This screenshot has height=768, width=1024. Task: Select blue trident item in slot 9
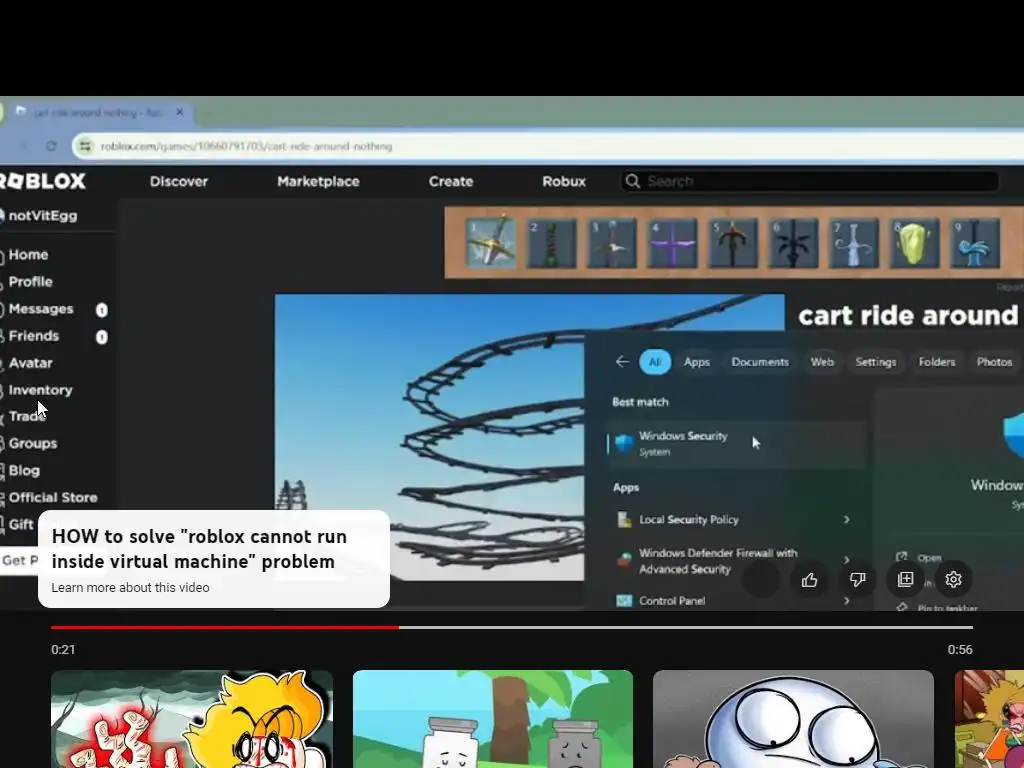tap(974, 243)
